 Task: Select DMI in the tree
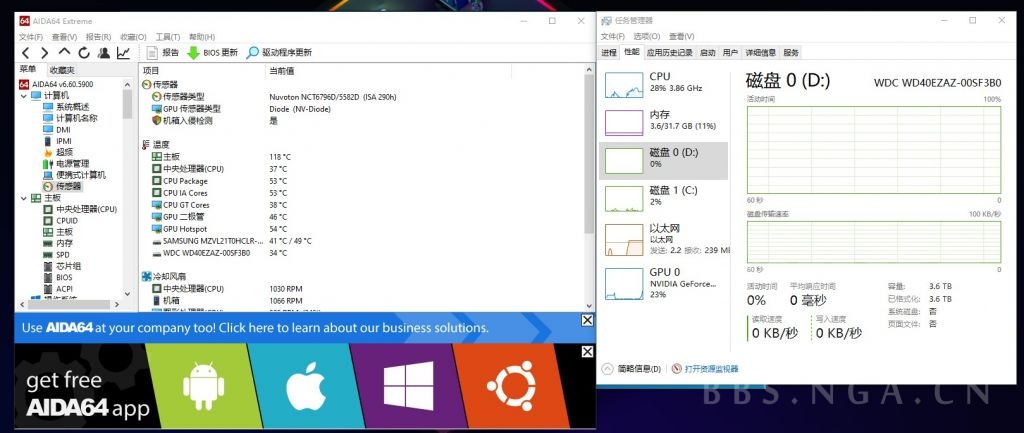(x=57, y=130)
